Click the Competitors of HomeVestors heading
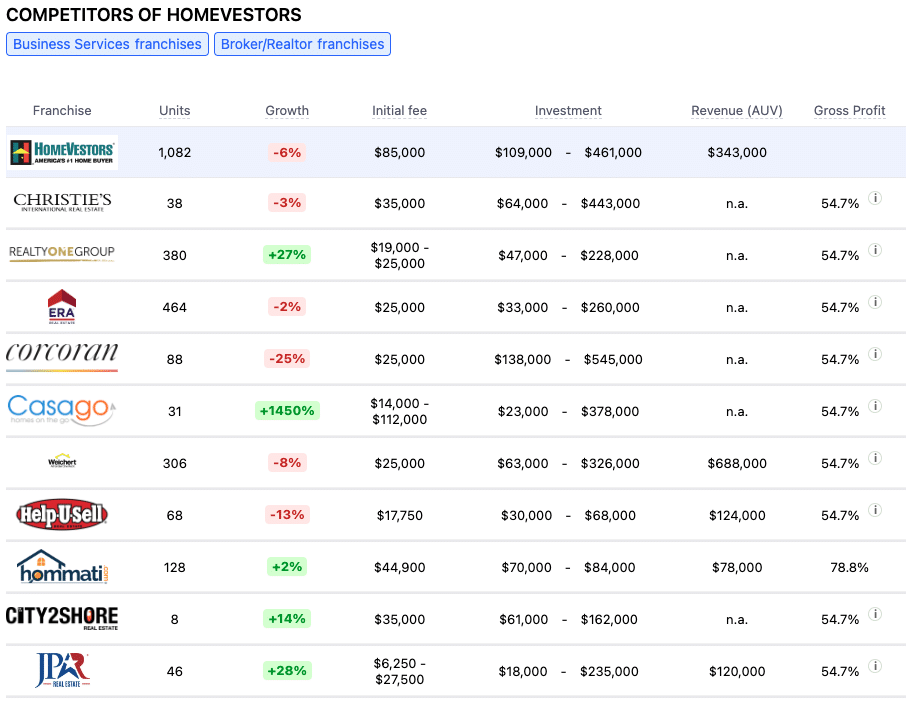The height and width of the screenshot is (711, 910). click(x=154, y=15)
